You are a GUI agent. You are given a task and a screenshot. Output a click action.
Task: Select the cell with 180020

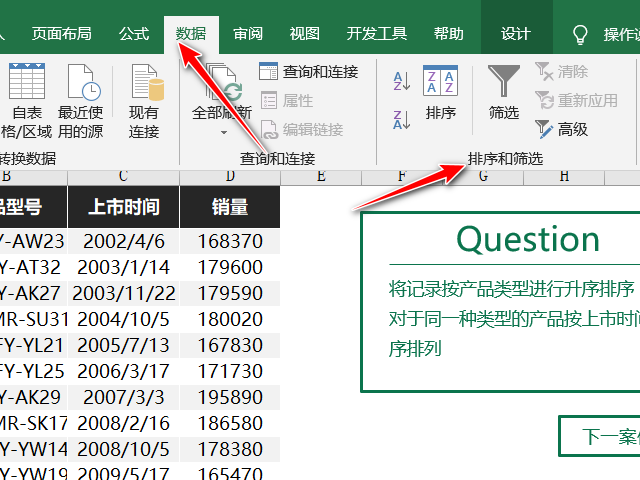pyautogui.click(x=230, y=320)
